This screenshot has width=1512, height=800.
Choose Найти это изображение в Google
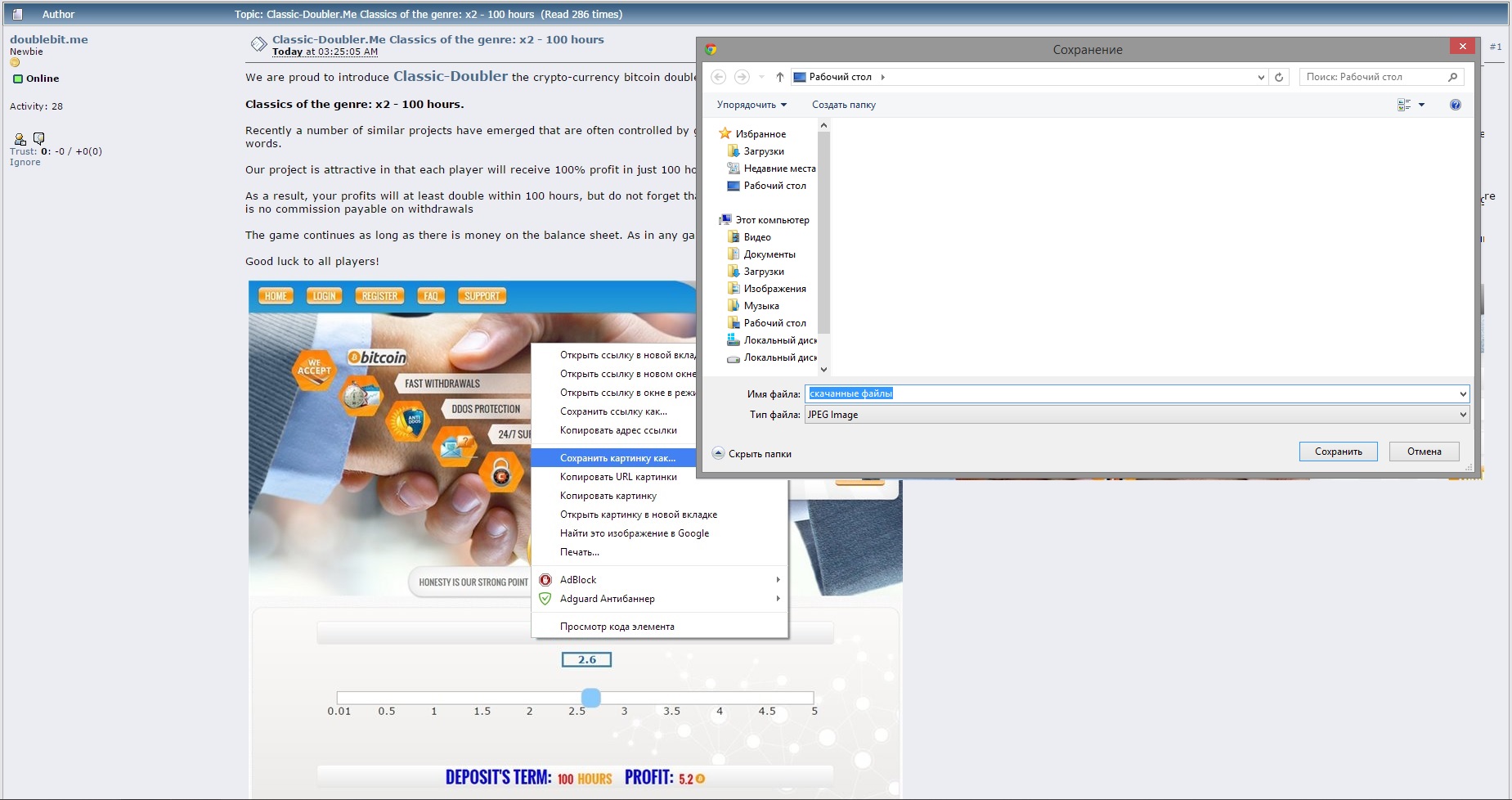coord(635,533)
